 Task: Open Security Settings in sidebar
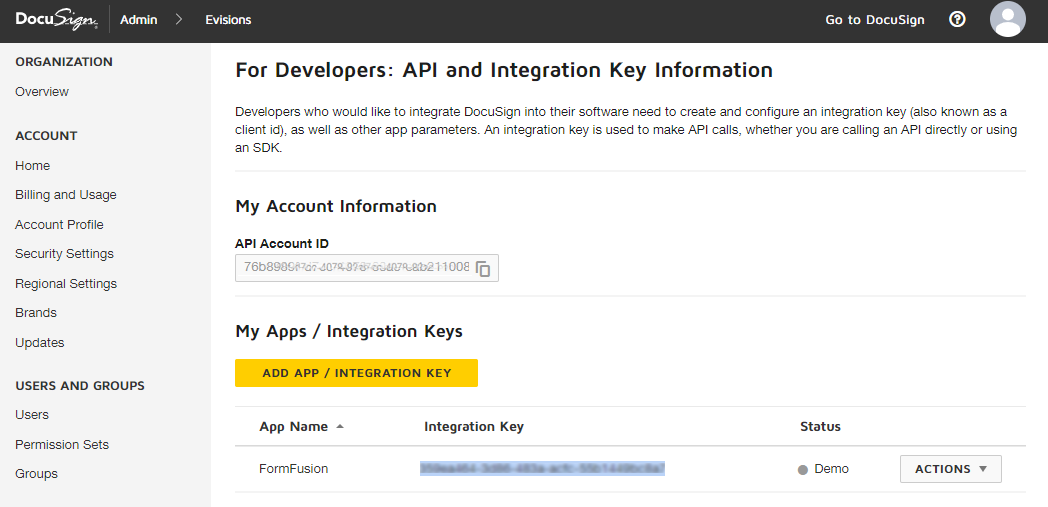pos(64,254)
